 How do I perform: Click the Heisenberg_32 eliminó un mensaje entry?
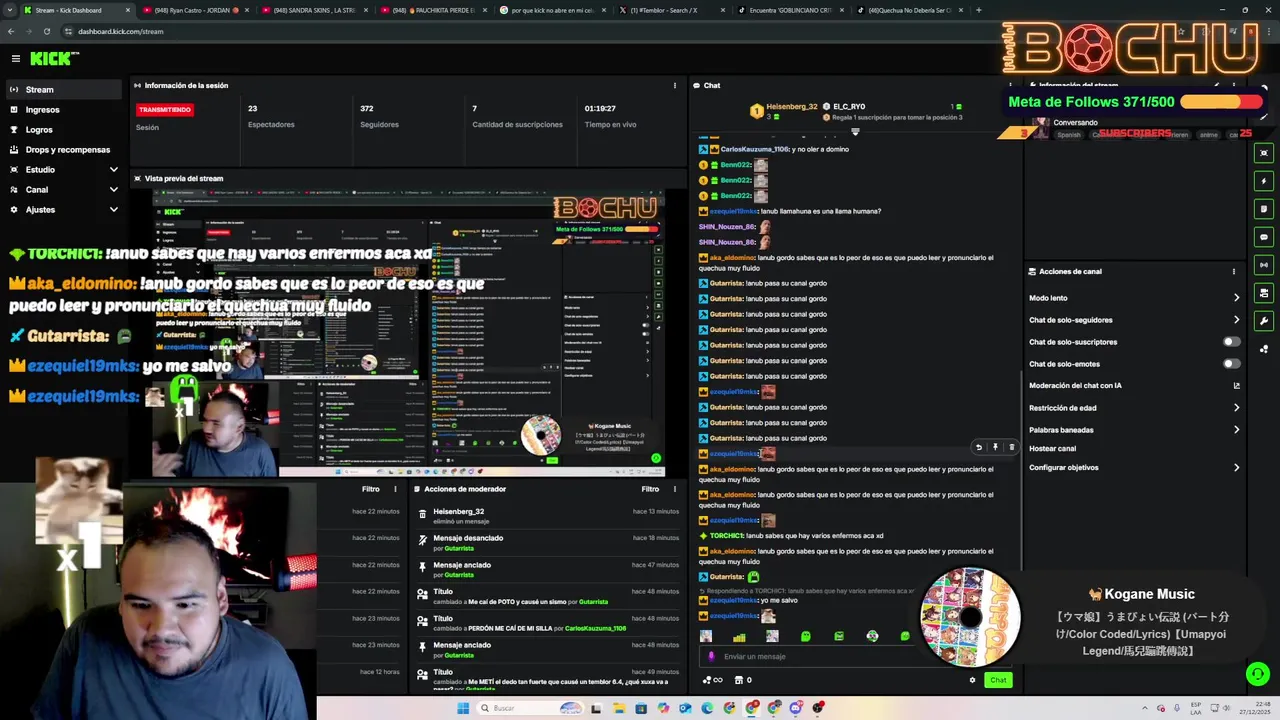pos(546,516)
